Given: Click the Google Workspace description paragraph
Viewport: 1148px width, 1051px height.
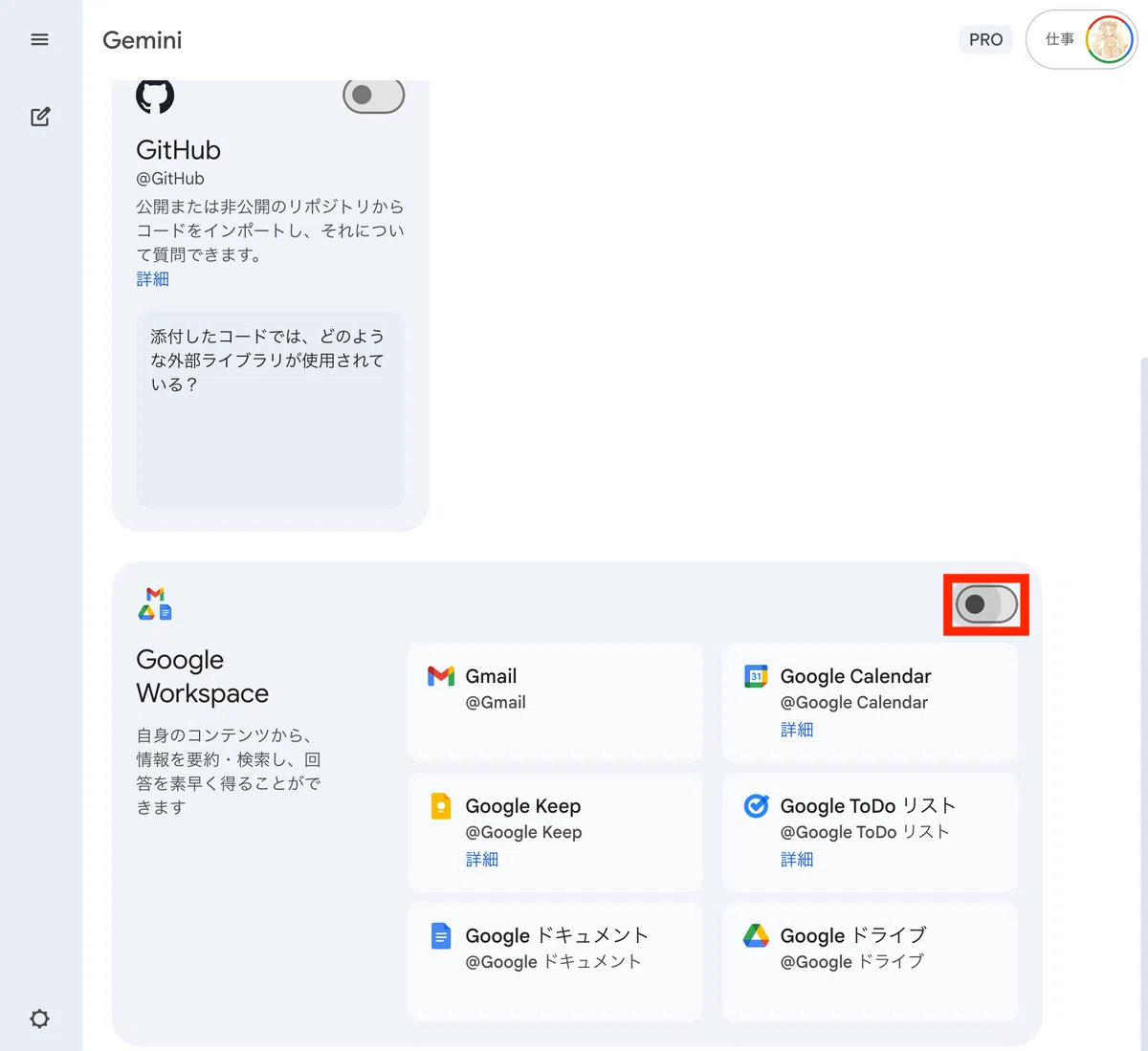Looking at the screenshot, I should [230, 772].
